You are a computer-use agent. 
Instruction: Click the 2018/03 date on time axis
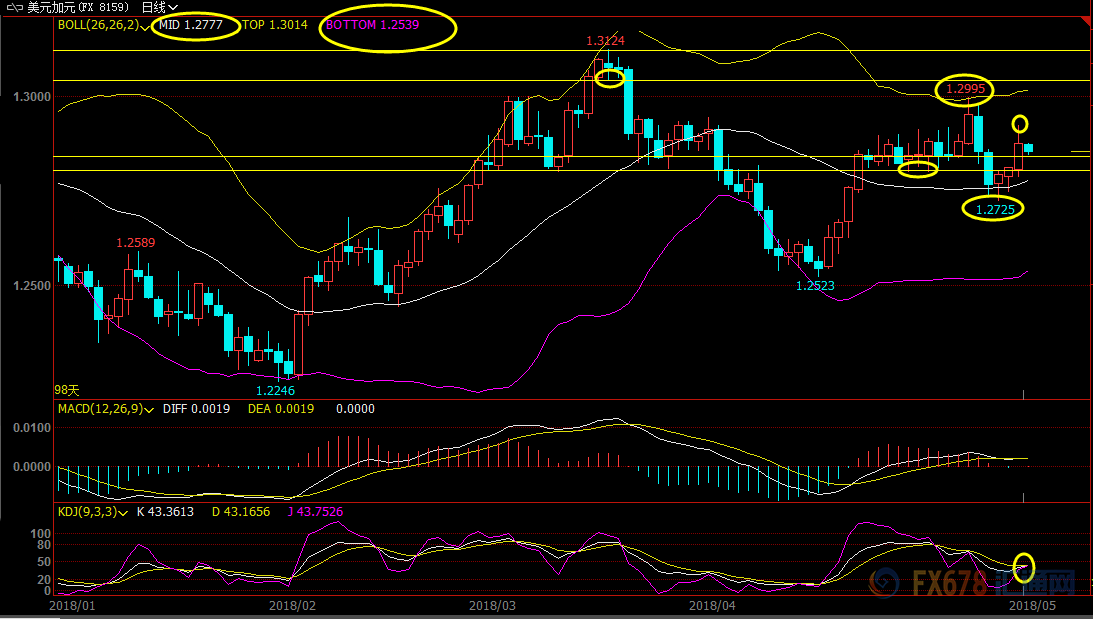(x=493, y=605)
